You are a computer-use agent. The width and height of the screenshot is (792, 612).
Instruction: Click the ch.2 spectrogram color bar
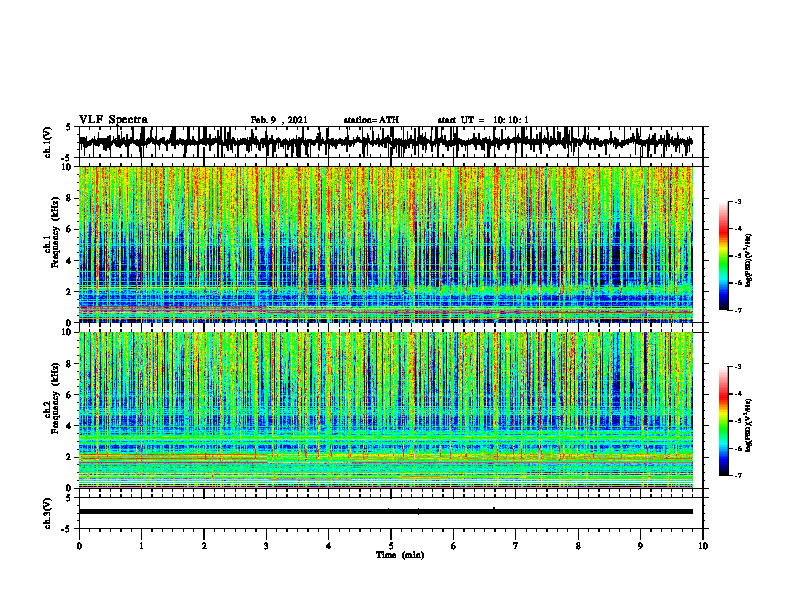point(723,421)
